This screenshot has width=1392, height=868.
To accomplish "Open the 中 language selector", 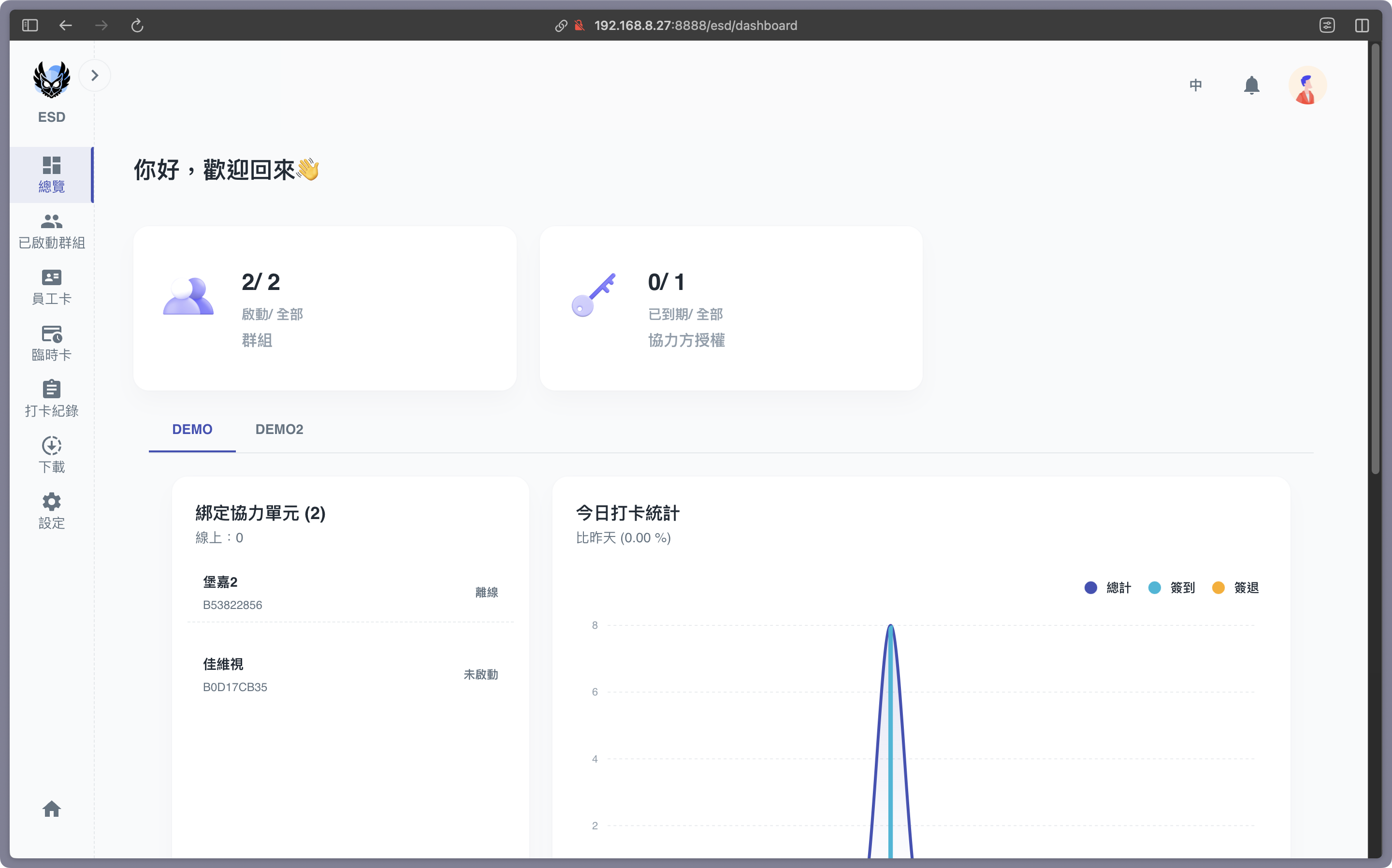I will [x=1196, y=86].
